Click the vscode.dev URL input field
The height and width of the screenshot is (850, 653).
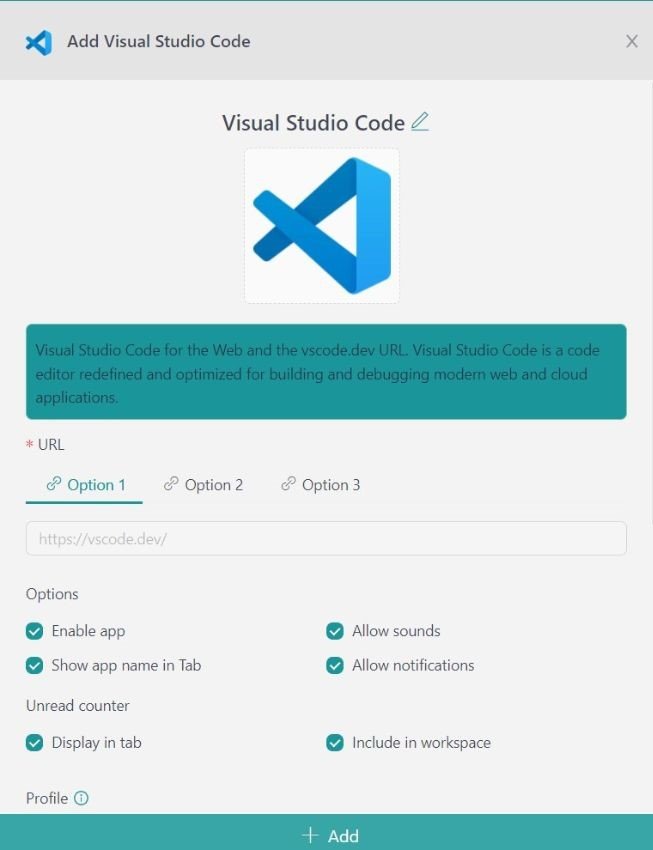click(326, 538)
